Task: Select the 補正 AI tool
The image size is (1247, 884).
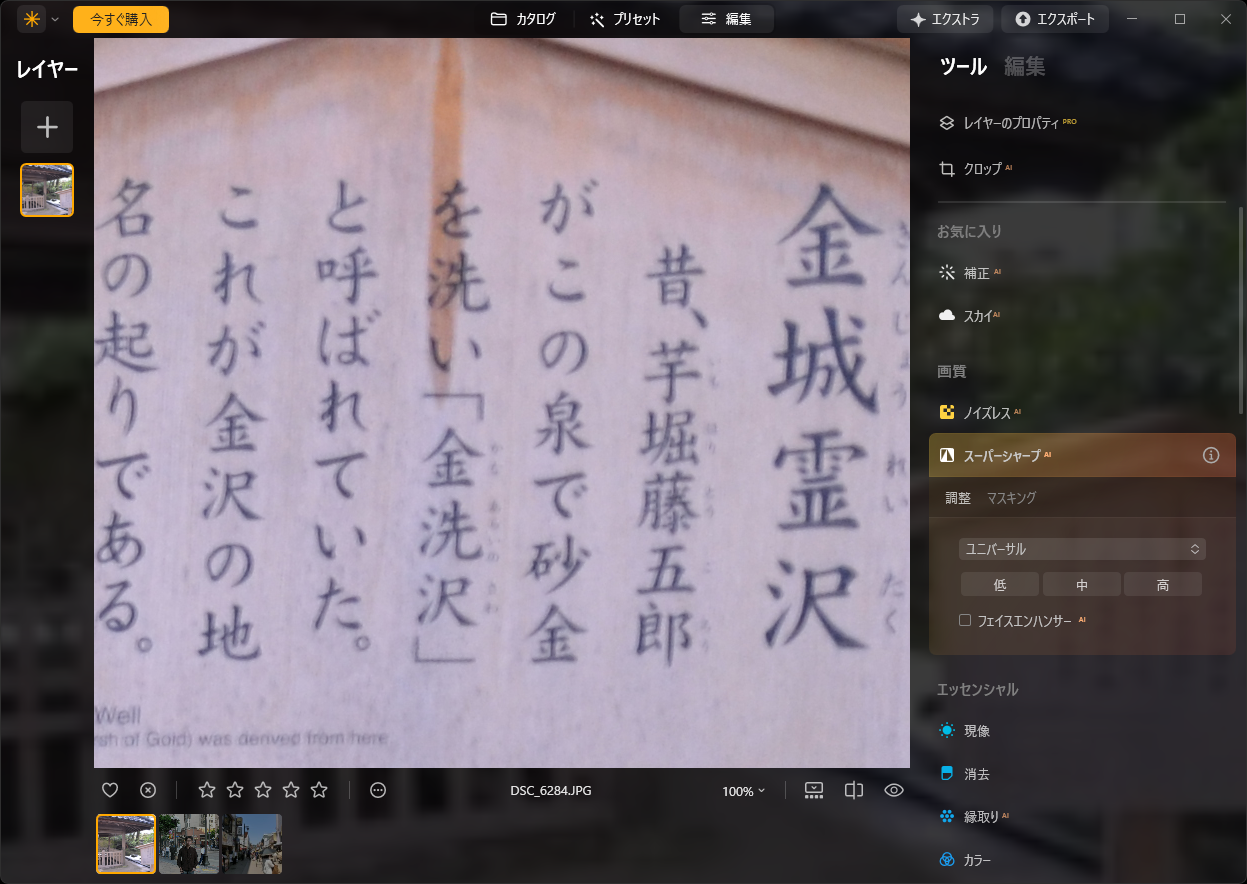Action: click(x=979, y=271)
